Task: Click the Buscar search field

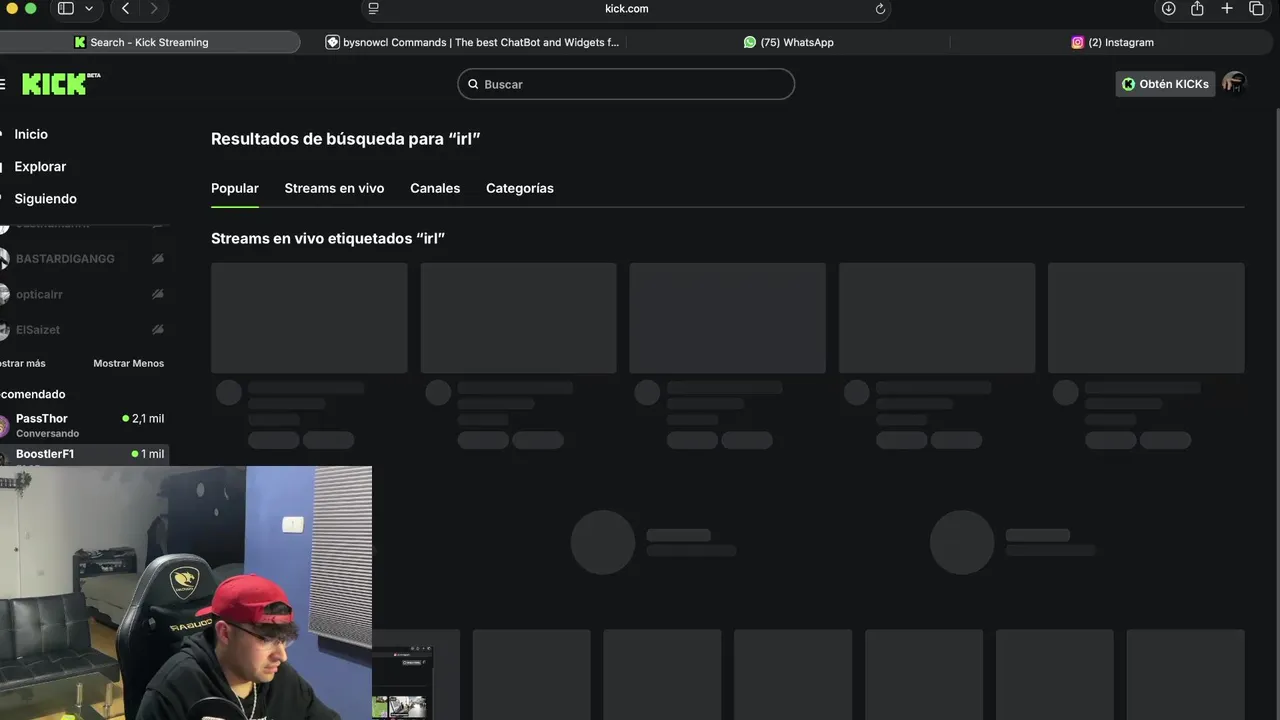Action: (626, 84)
